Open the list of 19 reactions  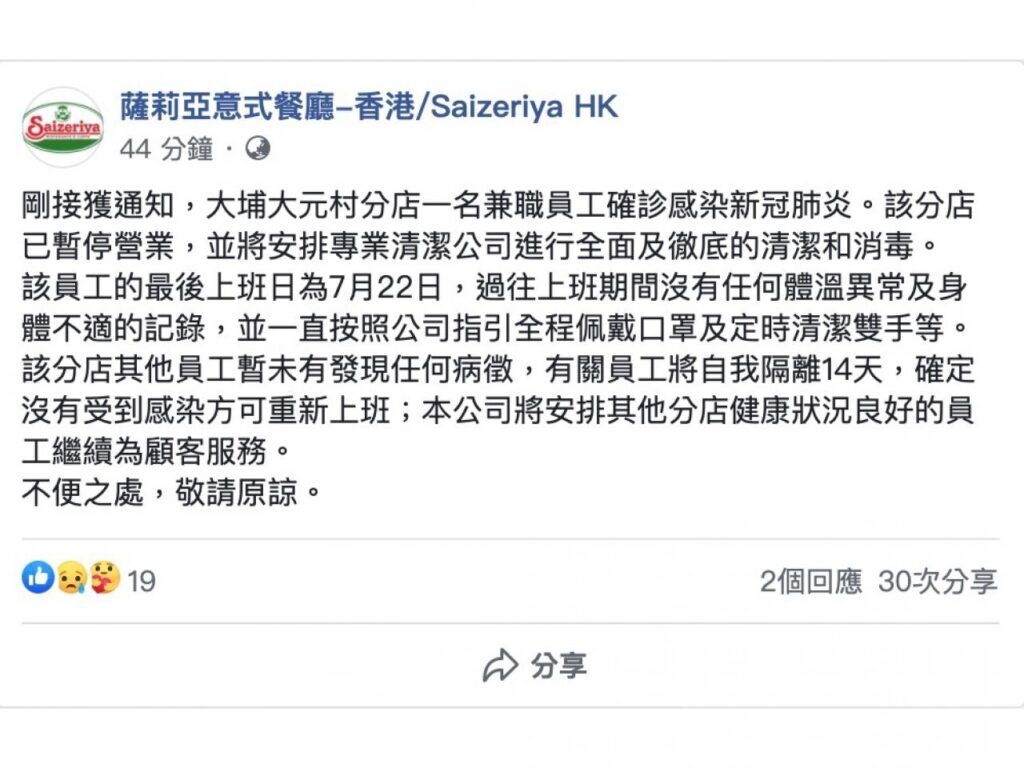coord(141,581)
